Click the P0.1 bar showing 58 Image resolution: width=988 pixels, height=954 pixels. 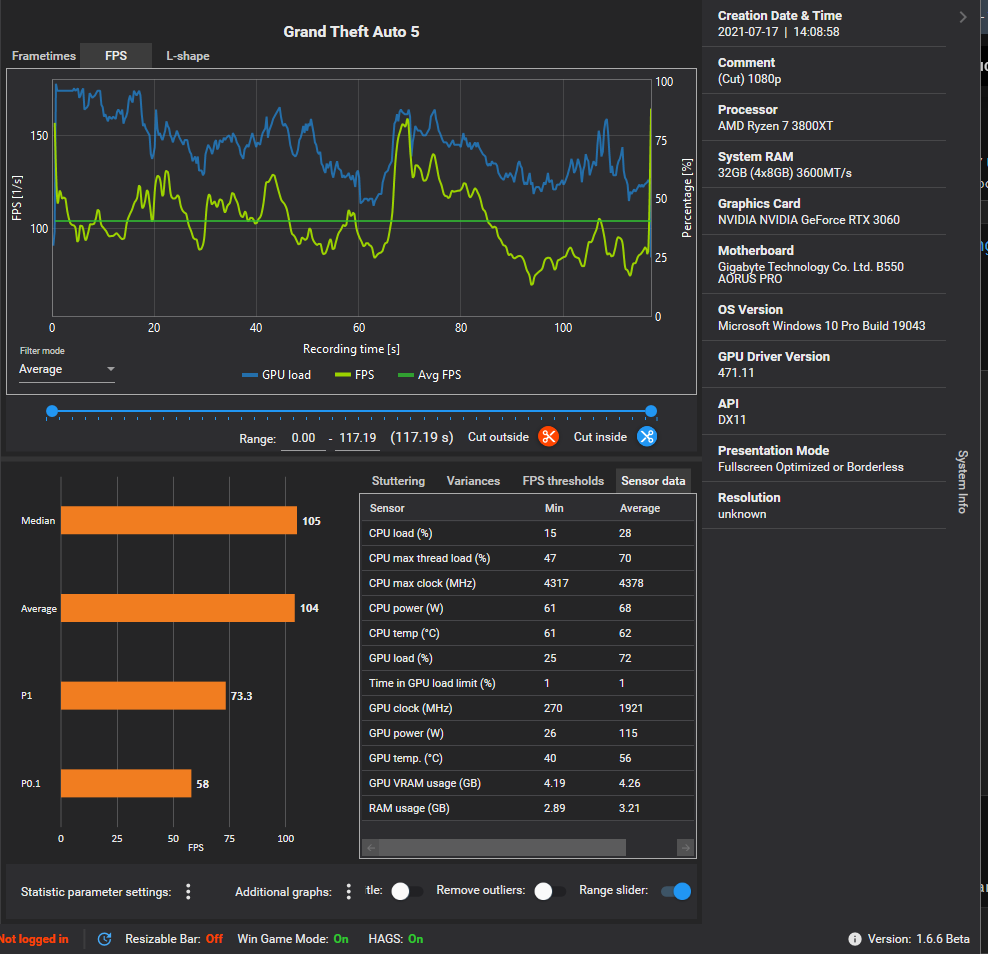[x=126, y=783]
